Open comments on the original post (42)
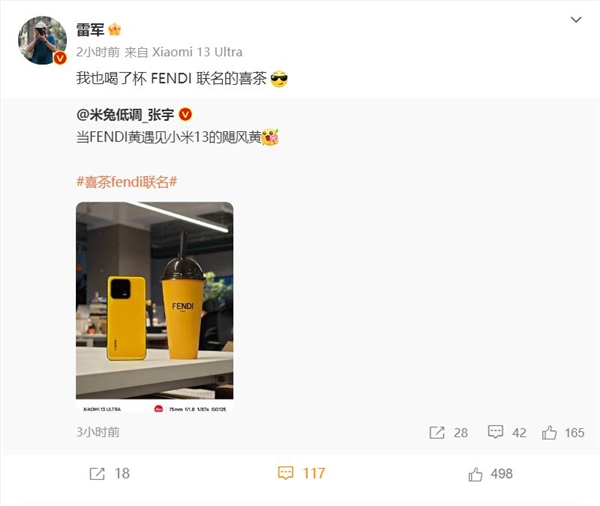600x506 pixels. point(507,432)
